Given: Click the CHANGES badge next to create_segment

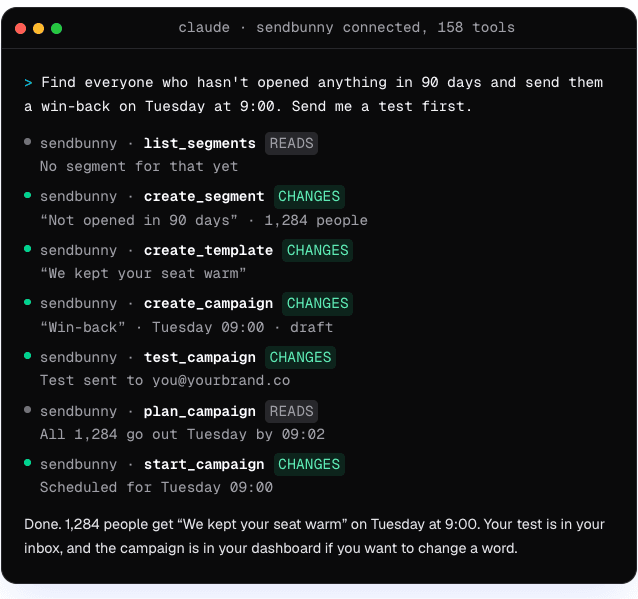Looking at the screenshot, I should [309, 197].
